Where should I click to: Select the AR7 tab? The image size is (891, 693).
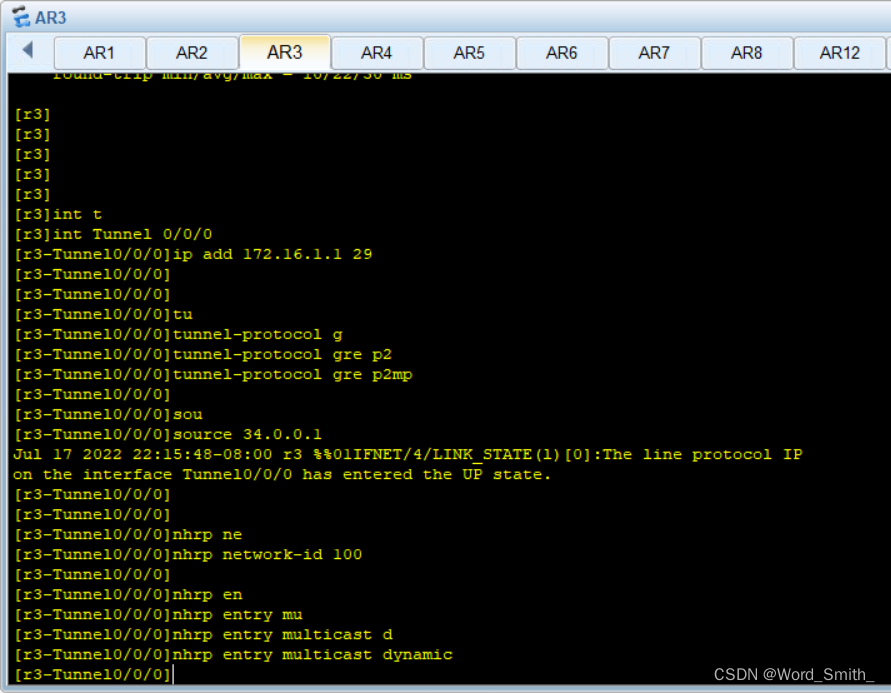coord(654,53)
